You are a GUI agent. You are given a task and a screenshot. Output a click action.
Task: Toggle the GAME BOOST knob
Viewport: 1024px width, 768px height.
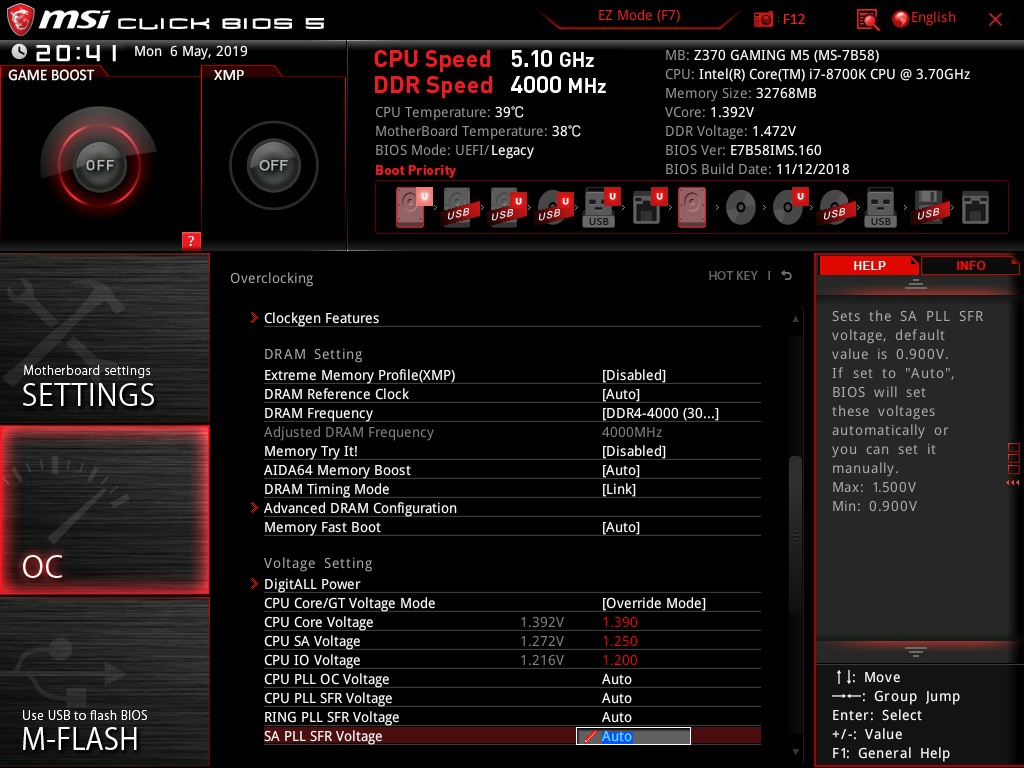99,165
